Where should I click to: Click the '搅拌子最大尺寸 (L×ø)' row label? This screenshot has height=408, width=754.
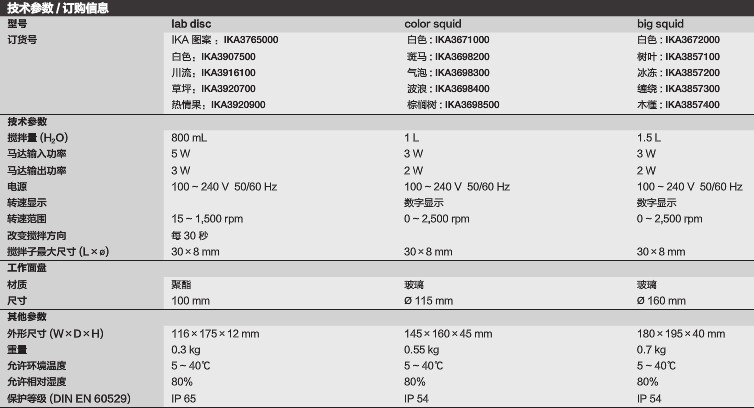coord(58,251)
